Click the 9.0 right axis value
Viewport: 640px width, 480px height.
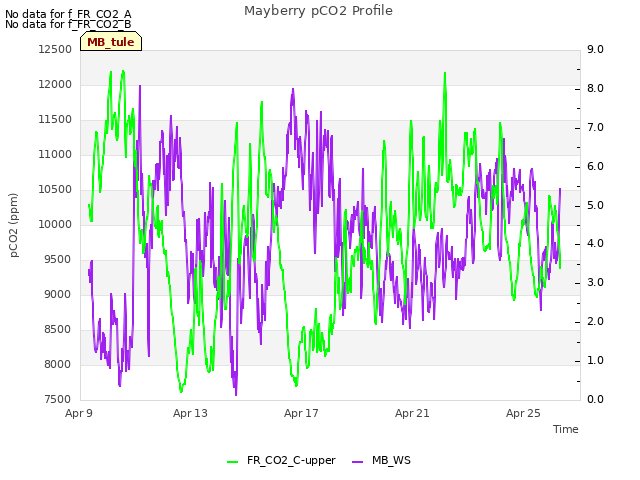tap(595, 49)
